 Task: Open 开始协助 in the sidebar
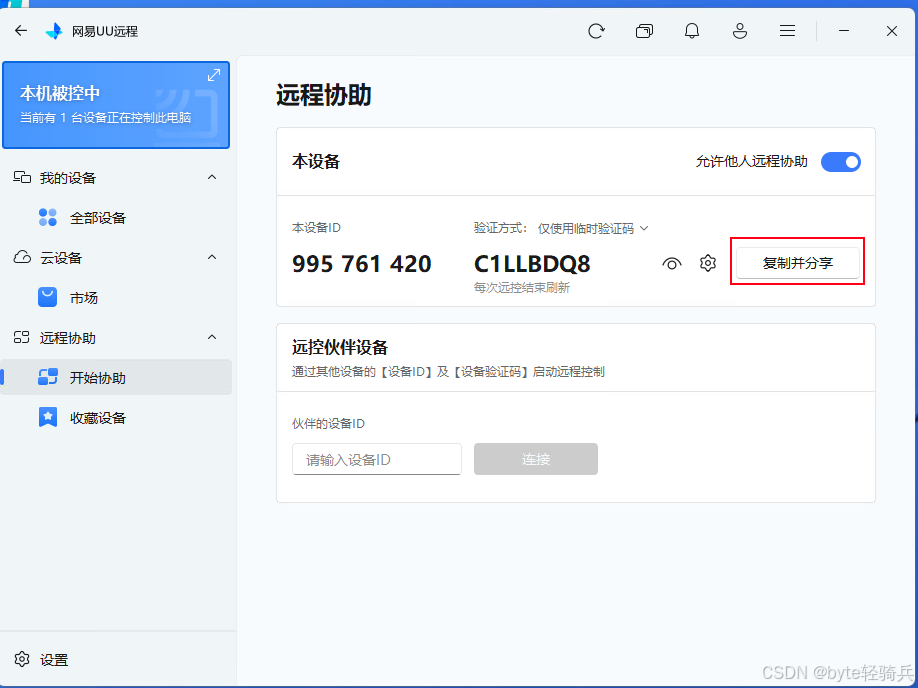(116, 377)
